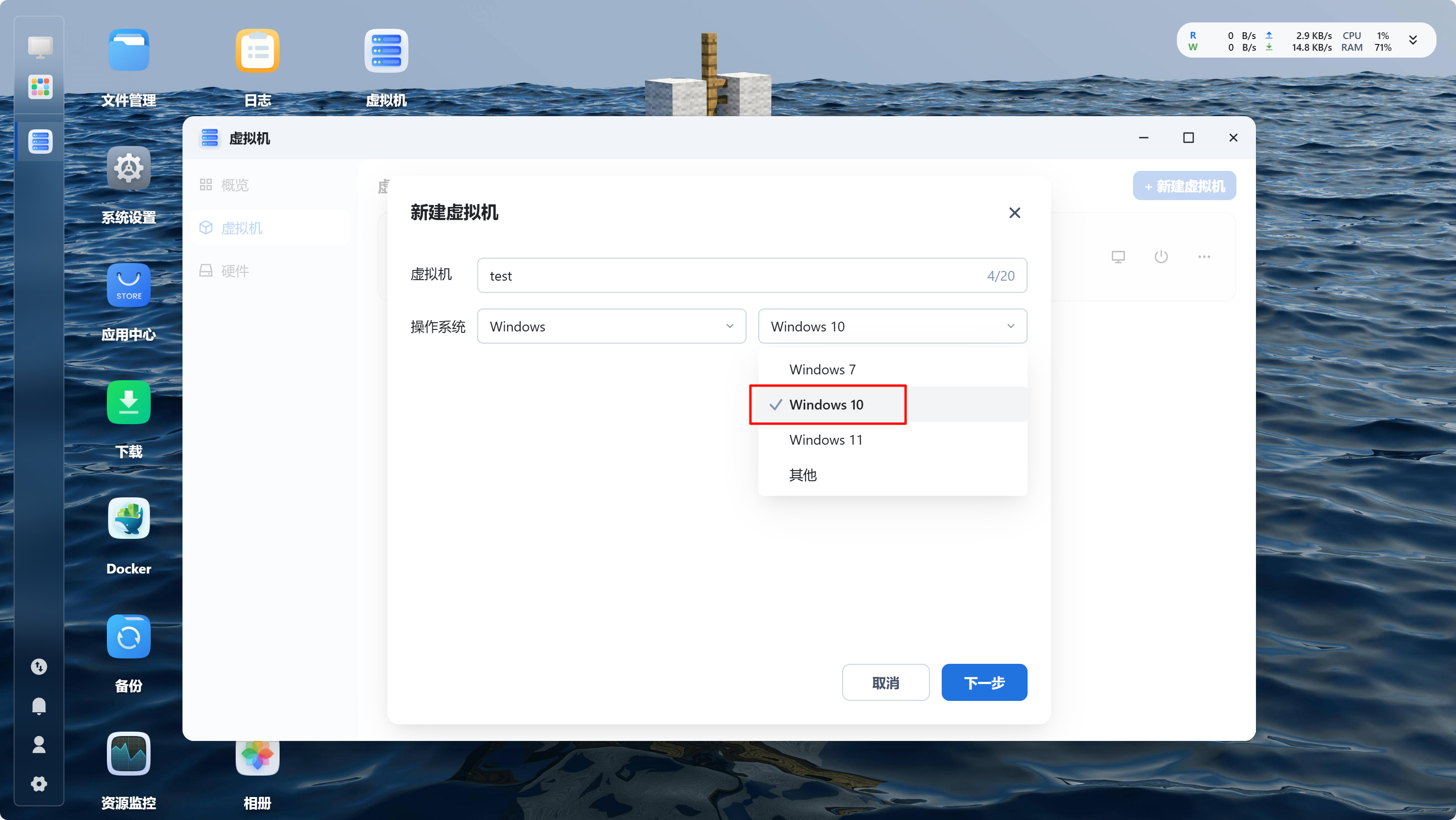Open the 虚拟机 desktop icon
Screen dimensions: 1456x820
pyautogui.click(x=386, y=50)
